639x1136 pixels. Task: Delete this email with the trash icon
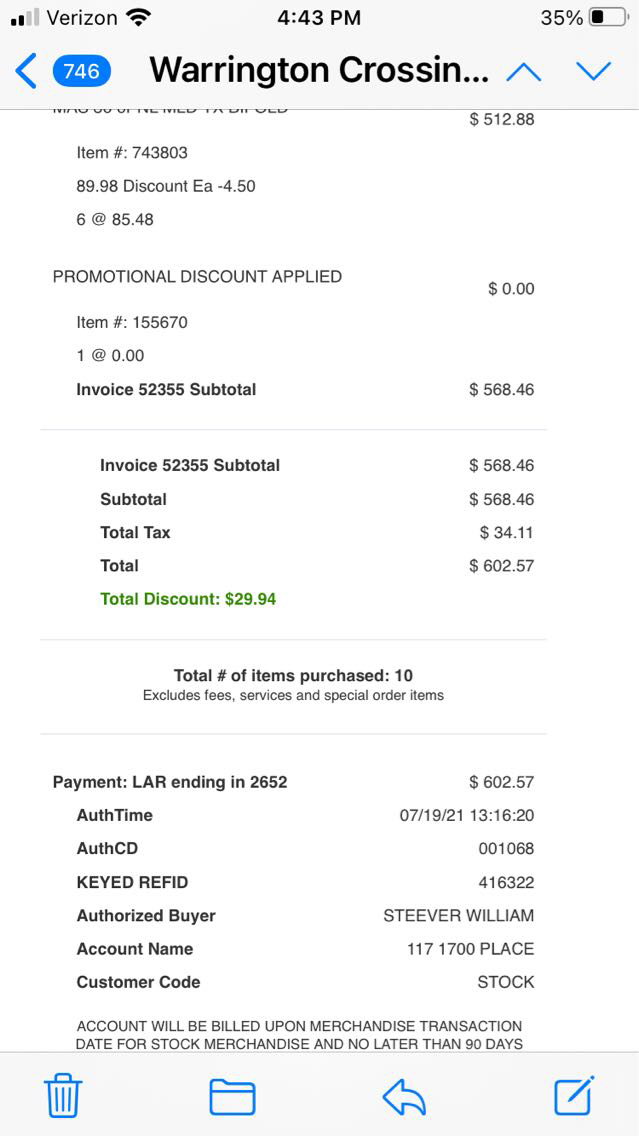click(x=63, y=1096)
